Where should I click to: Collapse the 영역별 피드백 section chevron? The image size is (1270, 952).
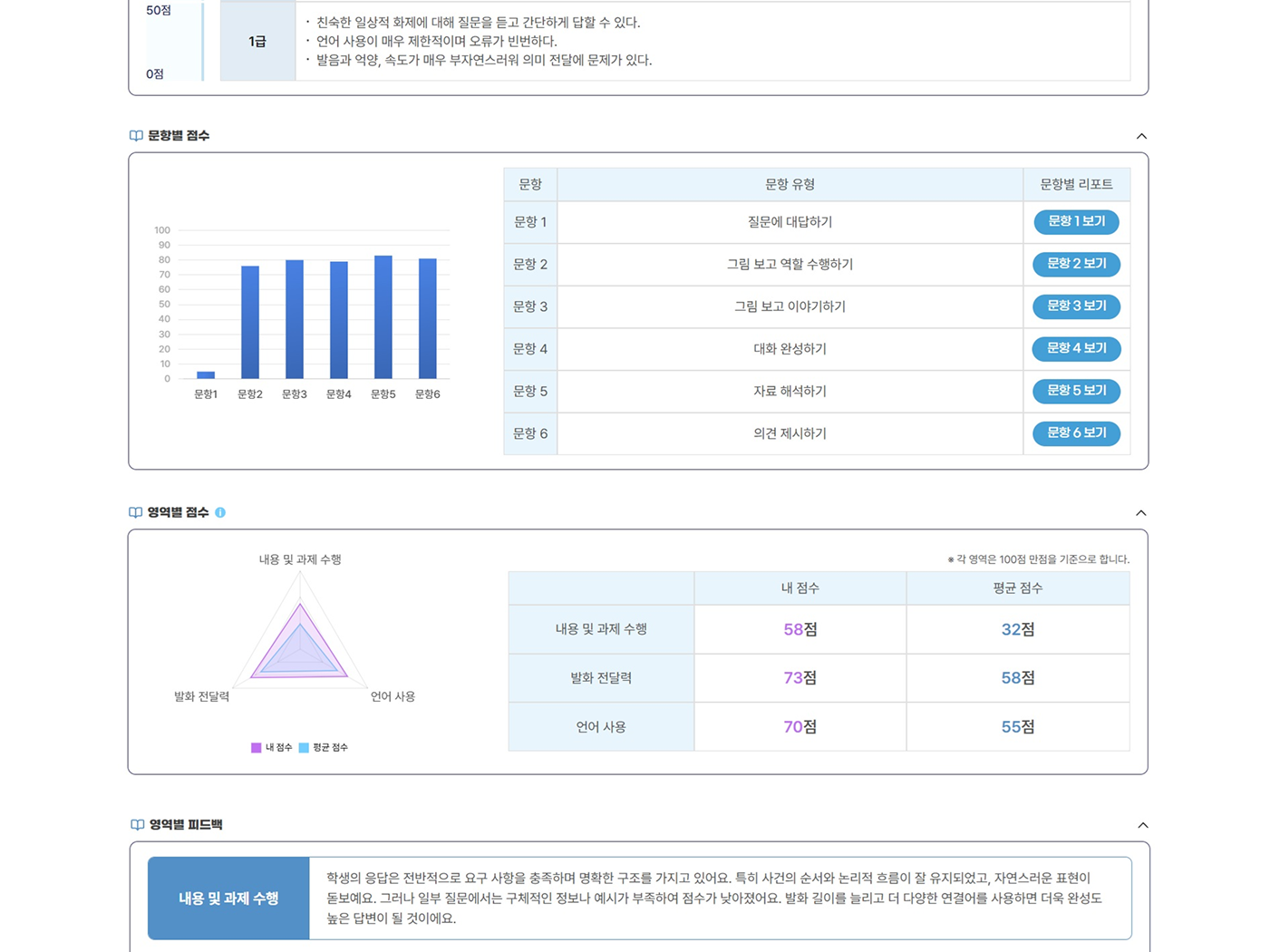1143,825
